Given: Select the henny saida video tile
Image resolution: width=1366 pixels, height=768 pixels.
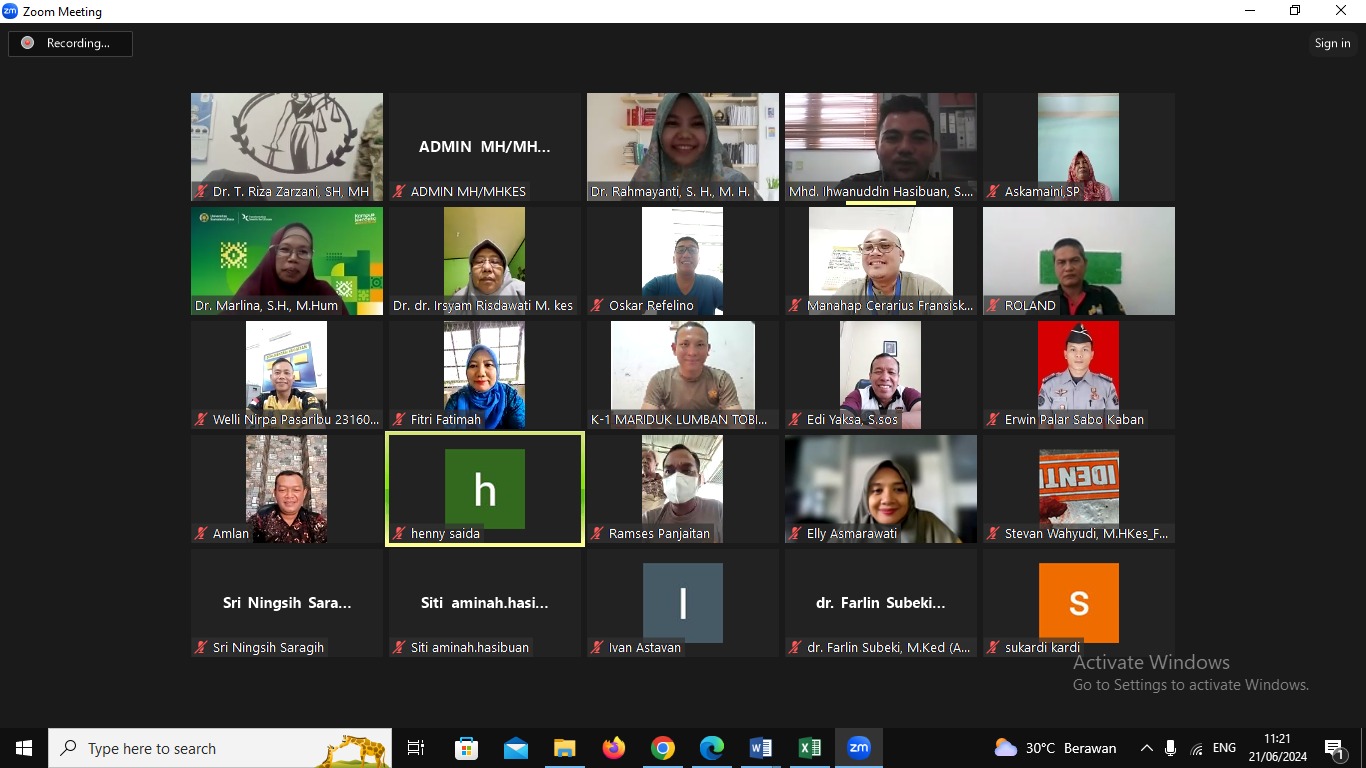Looking at the screenshot, I should point(485,489).
